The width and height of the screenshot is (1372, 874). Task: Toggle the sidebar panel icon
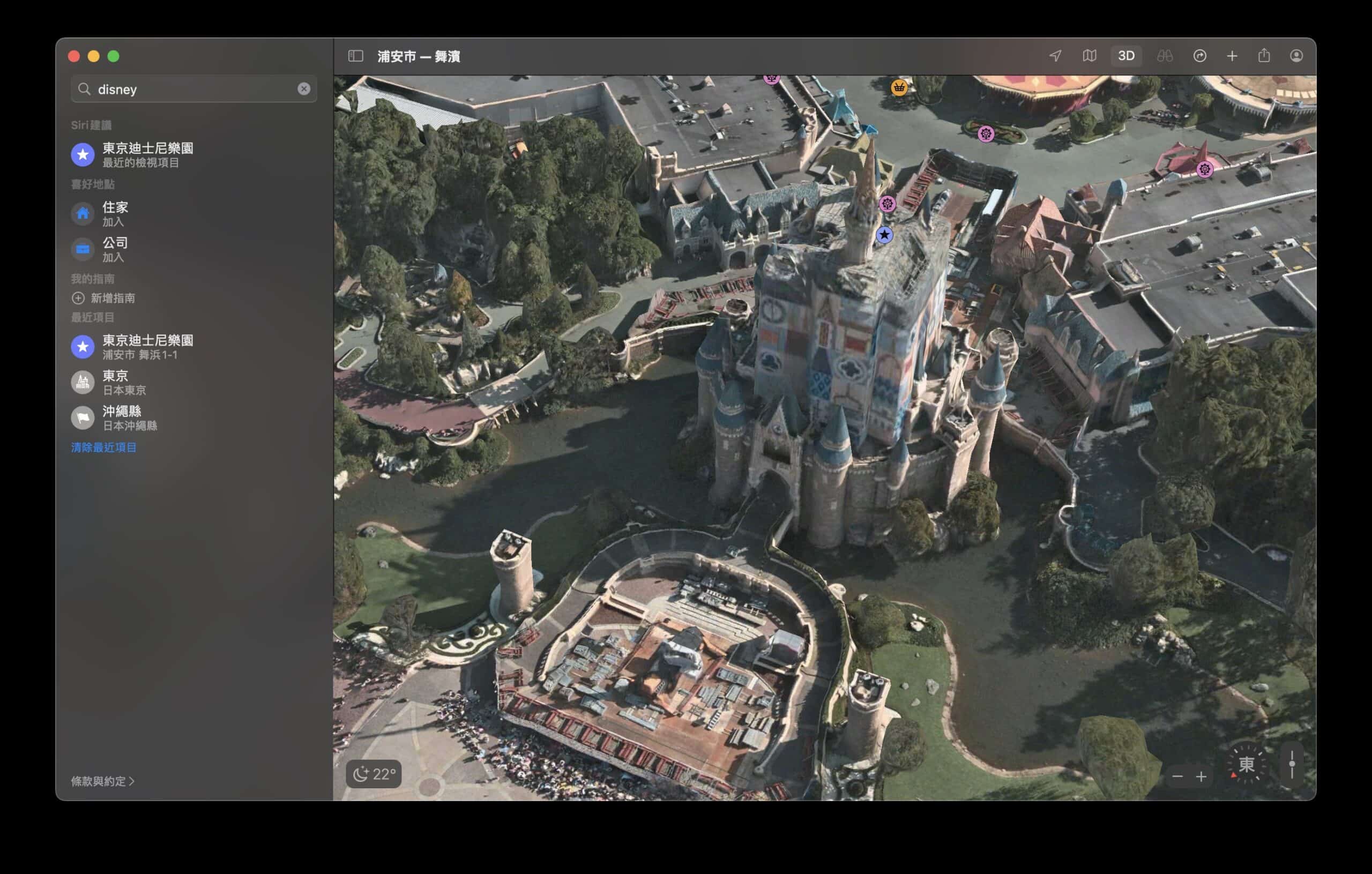click(x=355, y=56)
